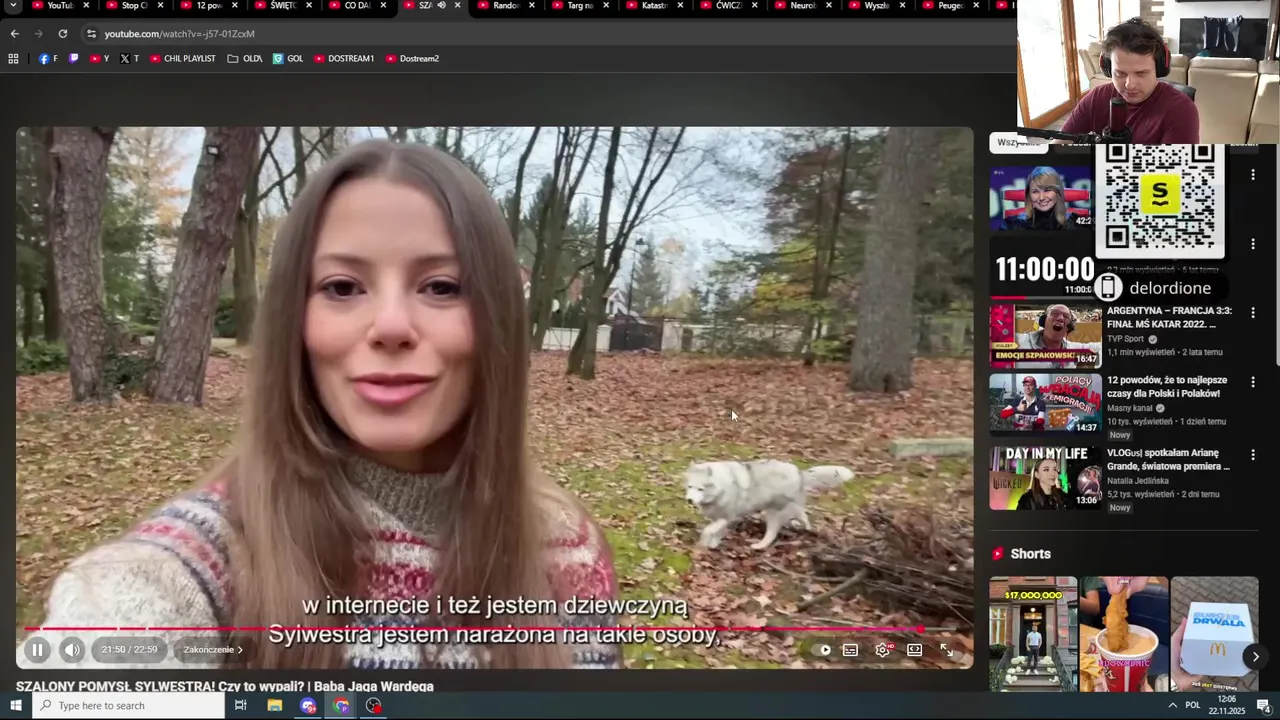Screen dimensions: 1280x720
Task: Mute the video with the speaker icon
Action: [72, 650]
